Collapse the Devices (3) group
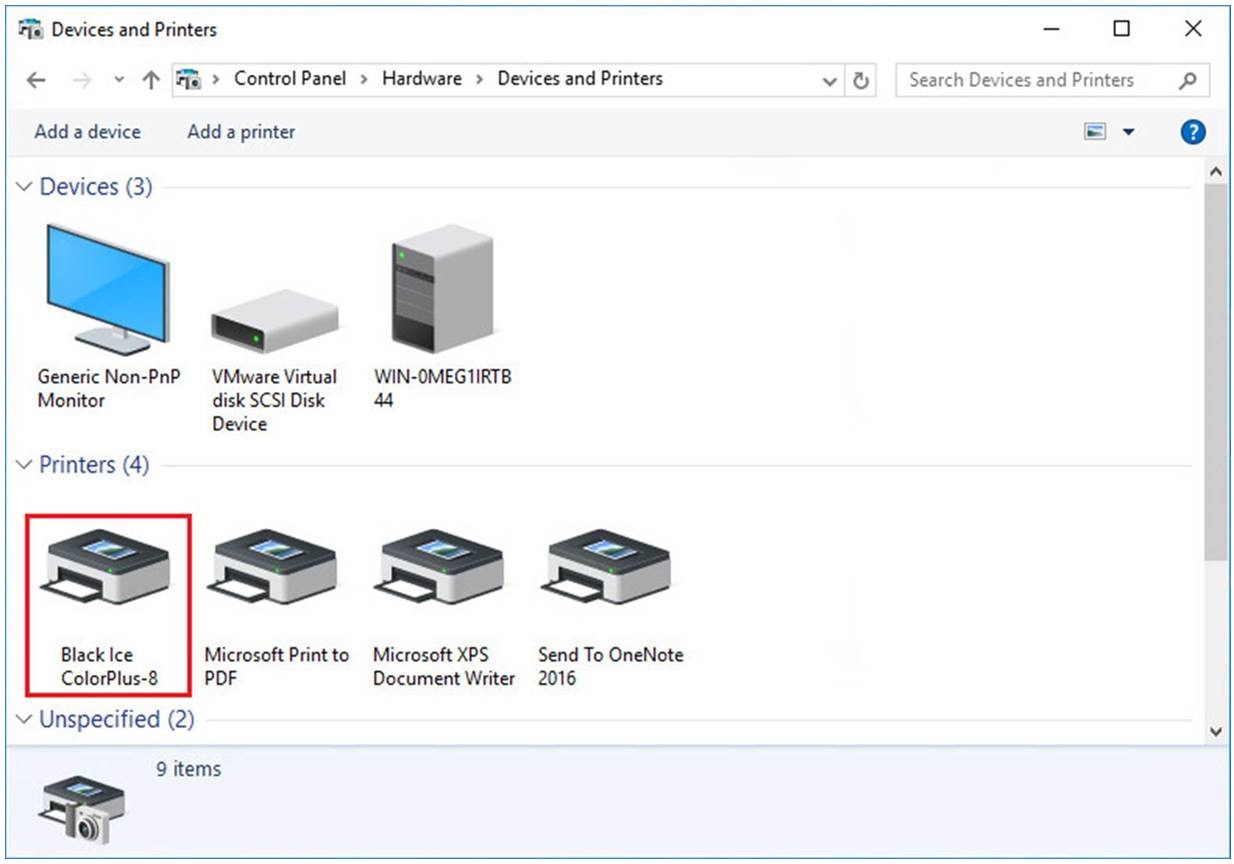This screenshot has height=864, width=1234. [25, 187]
